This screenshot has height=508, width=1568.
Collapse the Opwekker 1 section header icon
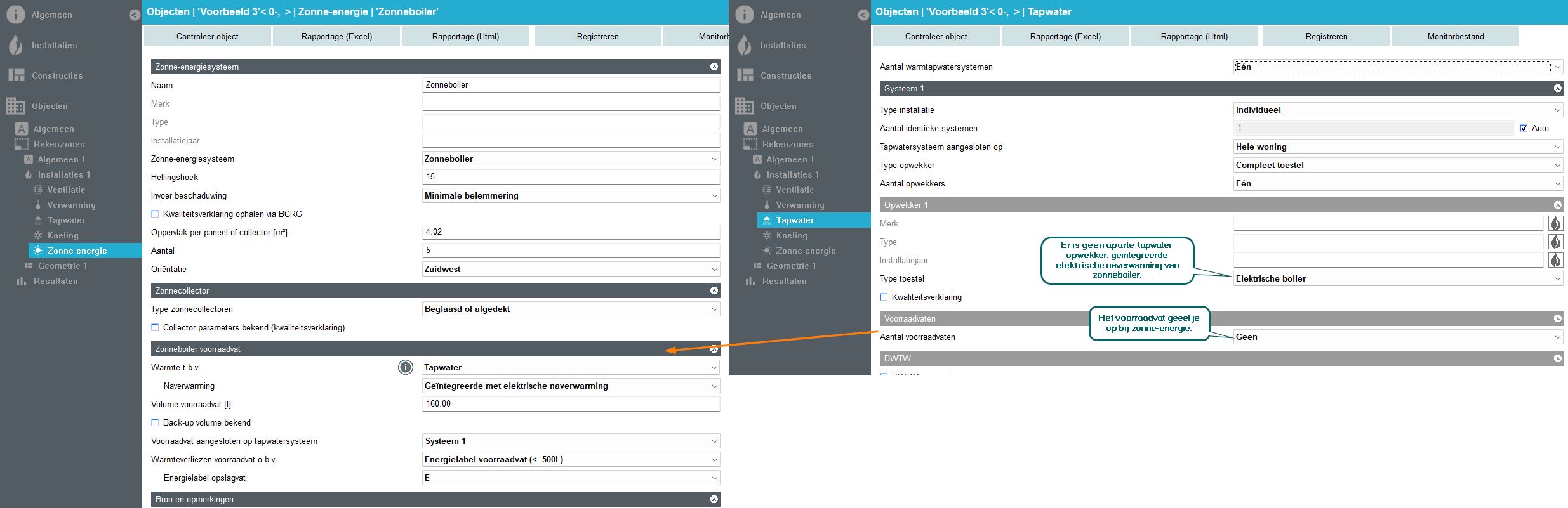(1557, 205)
